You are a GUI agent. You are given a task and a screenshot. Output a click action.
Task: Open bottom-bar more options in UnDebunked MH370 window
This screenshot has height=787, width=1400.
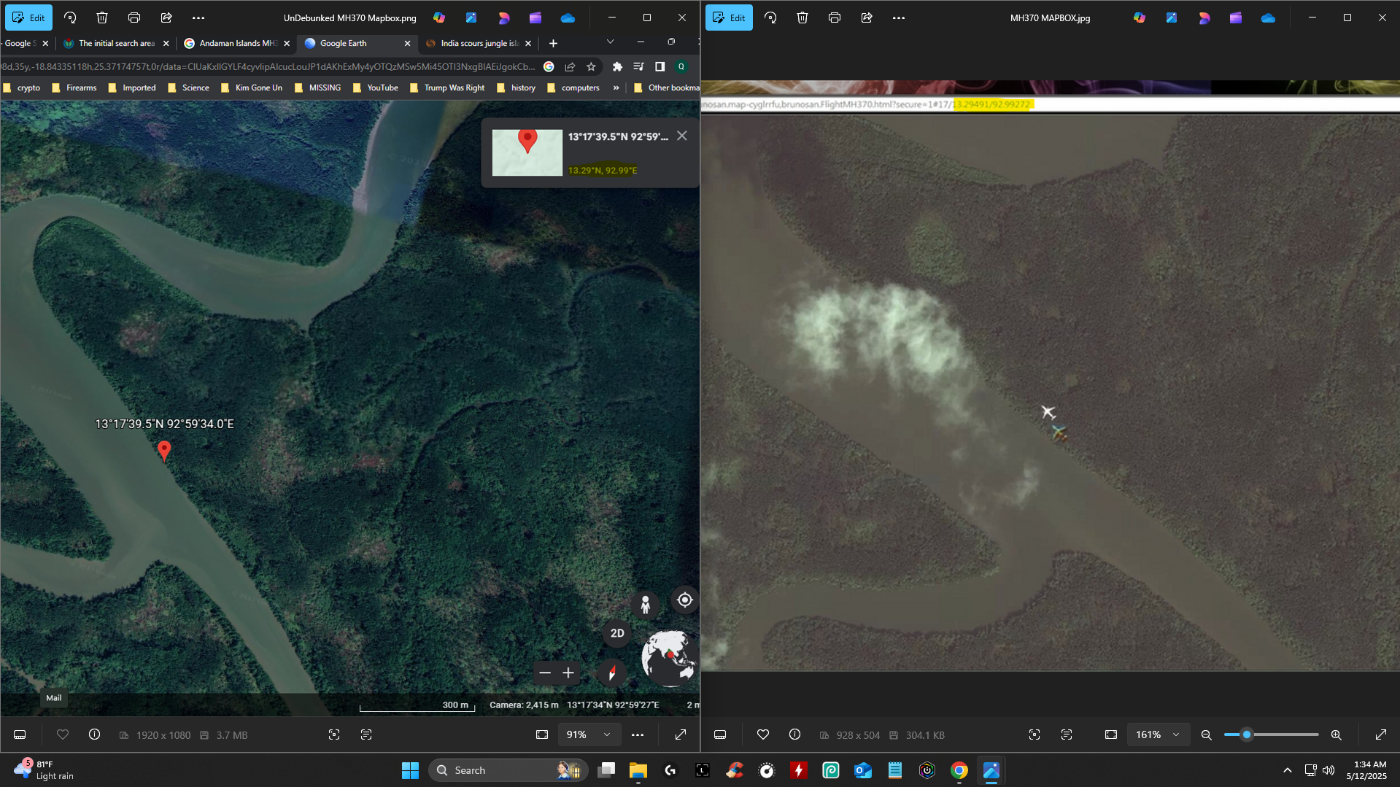638,735
